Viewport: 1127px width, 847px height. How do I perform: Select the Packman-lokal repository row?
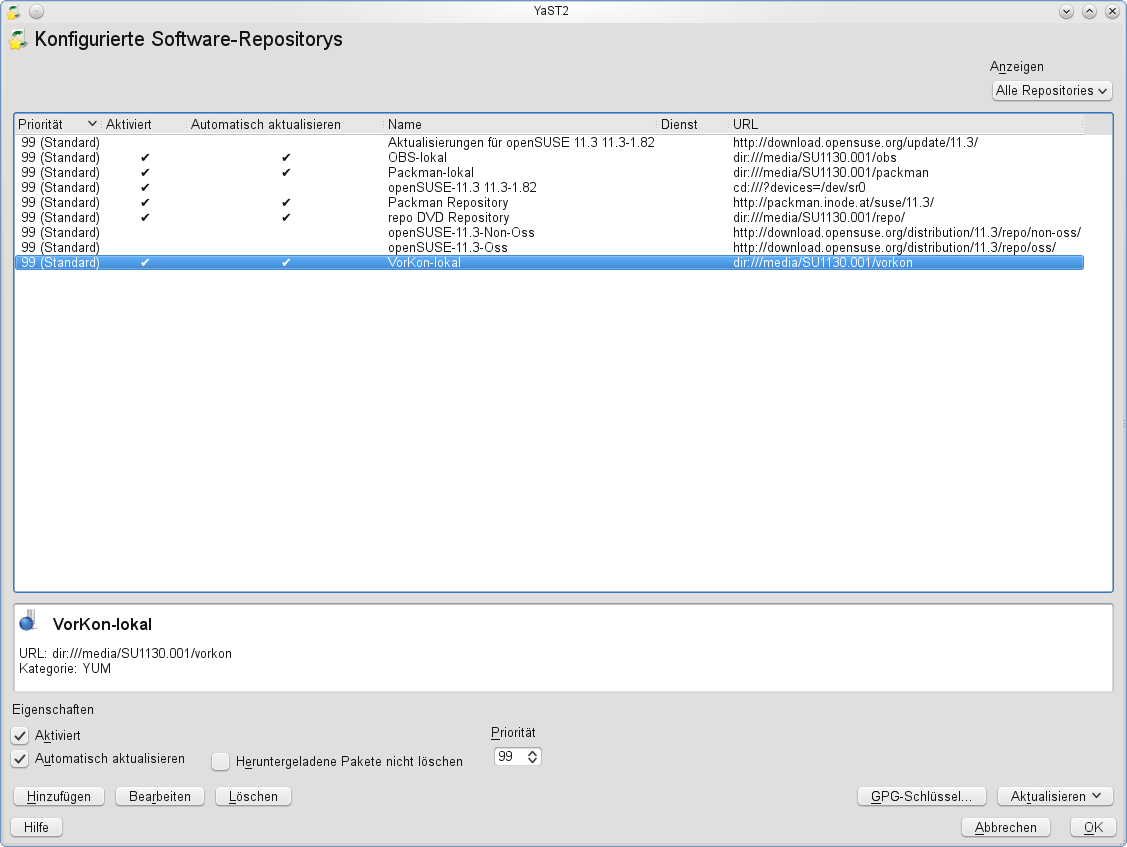pos(549,173)
